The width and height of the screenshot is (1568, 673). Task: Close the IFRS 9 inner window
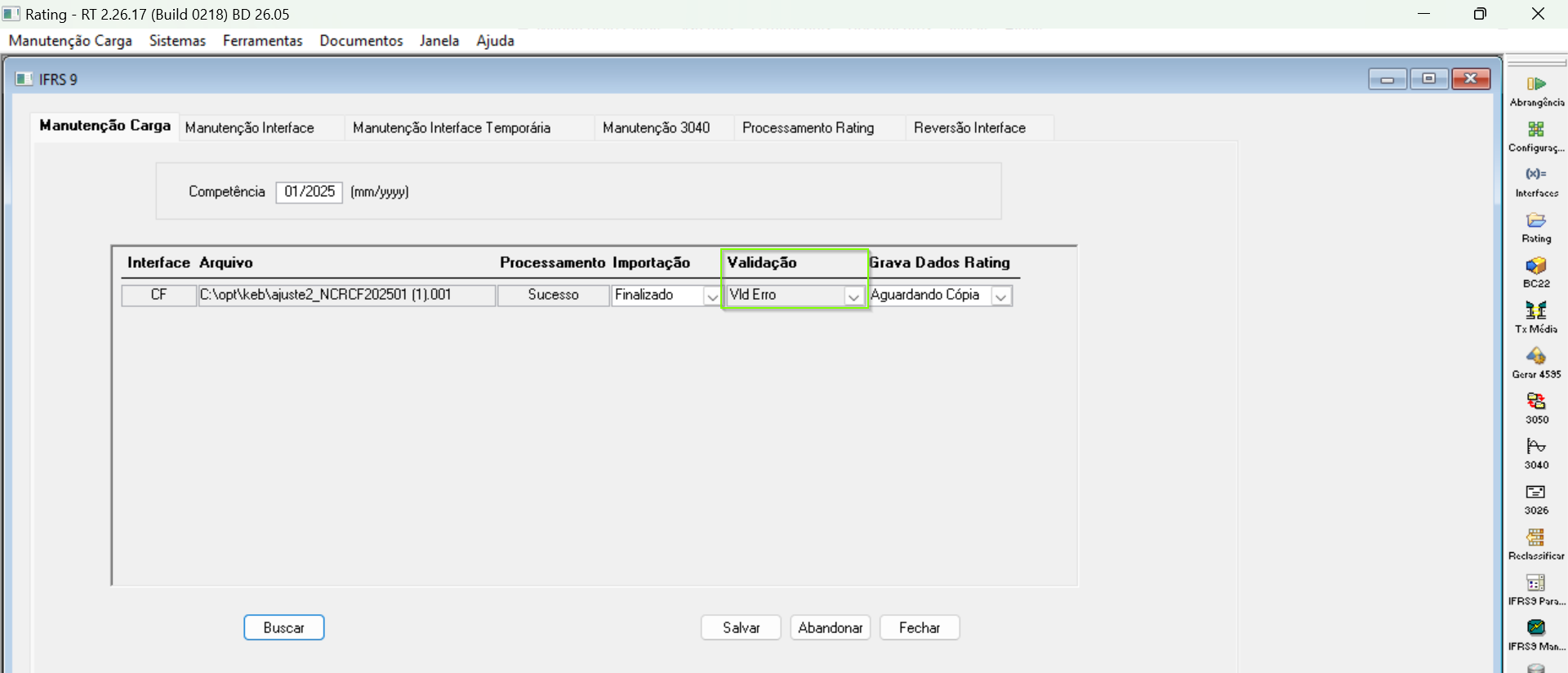pyautogui.click(x=1471, y=78)
